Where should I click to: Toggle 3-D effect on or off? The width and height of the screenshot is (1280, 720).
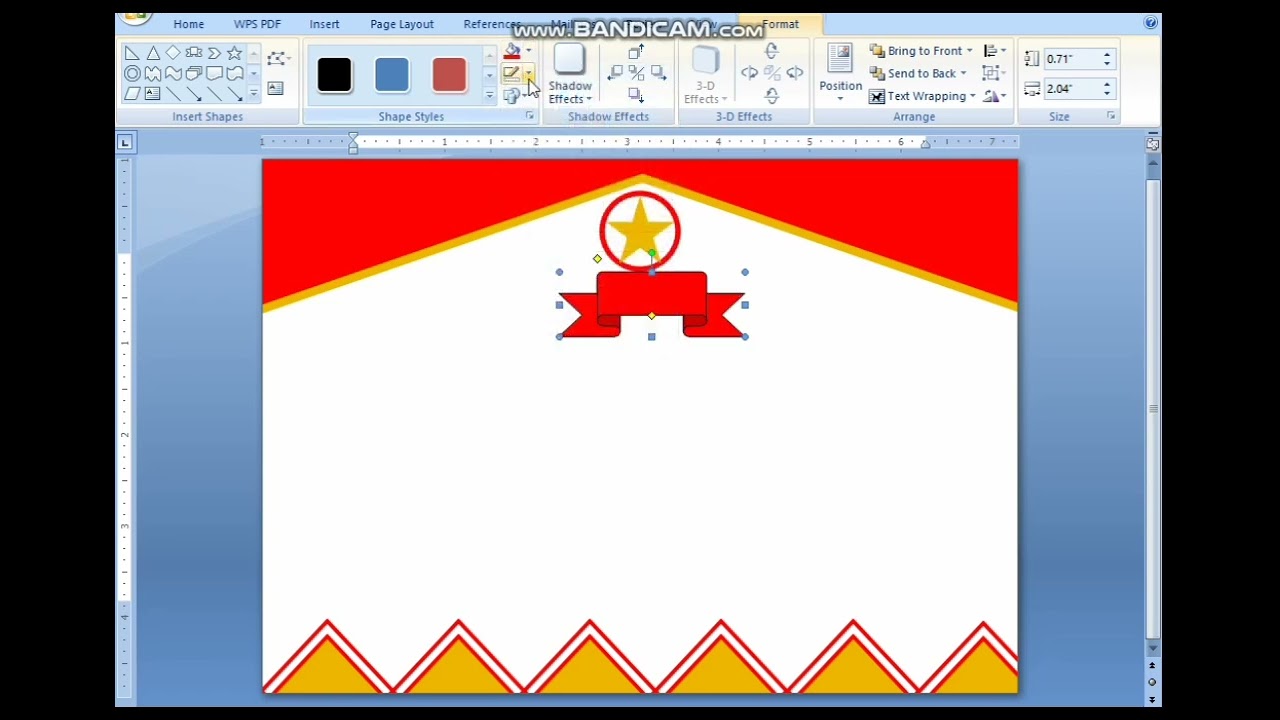click(x=771, y=73)
